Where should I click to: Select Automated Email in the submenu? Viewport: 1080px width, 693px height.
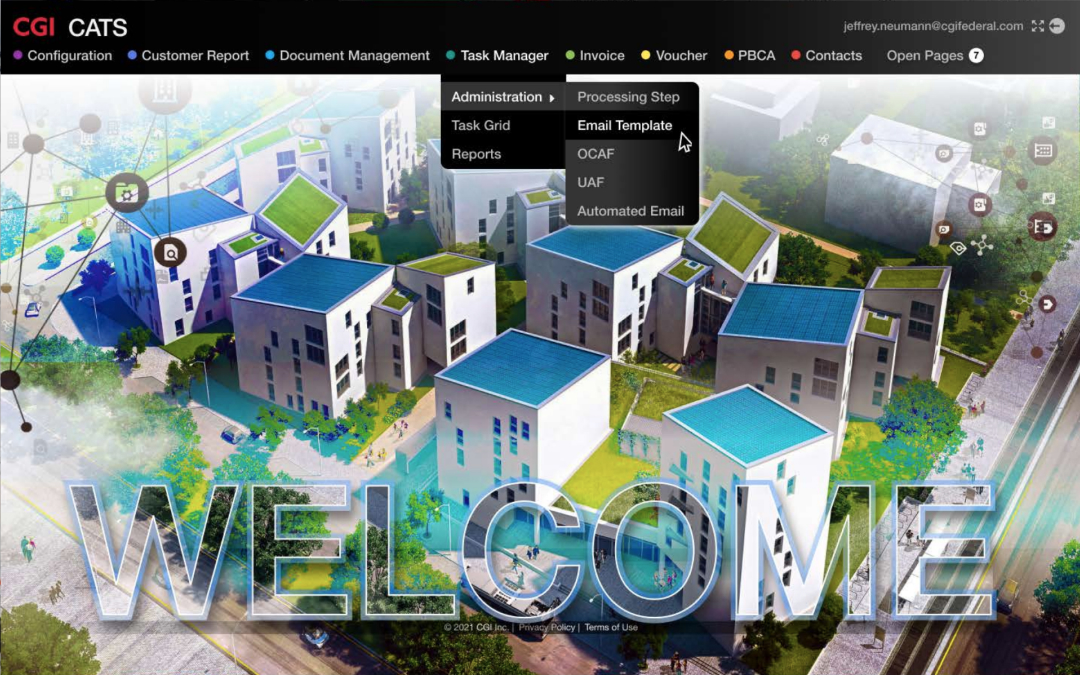(632, 211)
